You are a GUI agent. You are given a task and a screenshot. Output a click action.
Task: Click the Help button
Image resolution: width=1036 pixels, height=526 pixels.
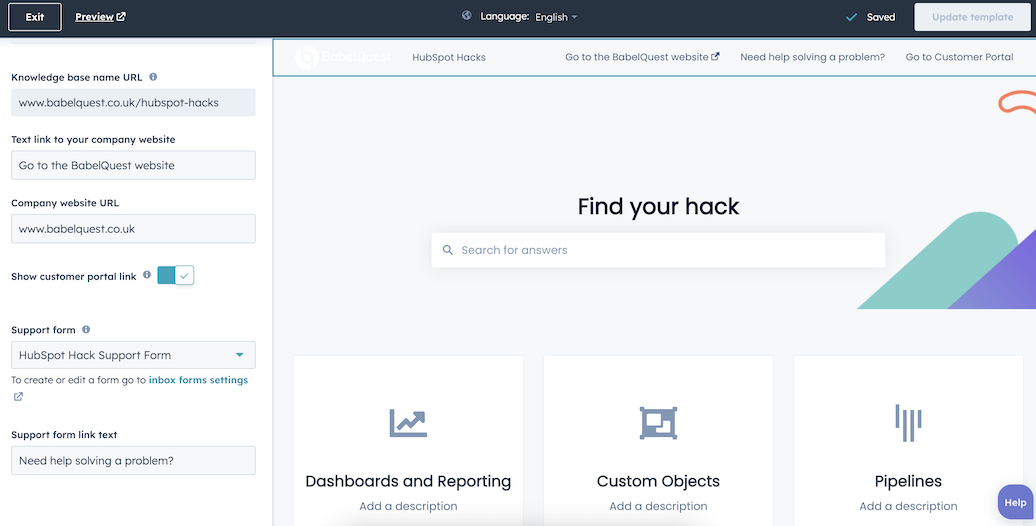click(1016, 502)
